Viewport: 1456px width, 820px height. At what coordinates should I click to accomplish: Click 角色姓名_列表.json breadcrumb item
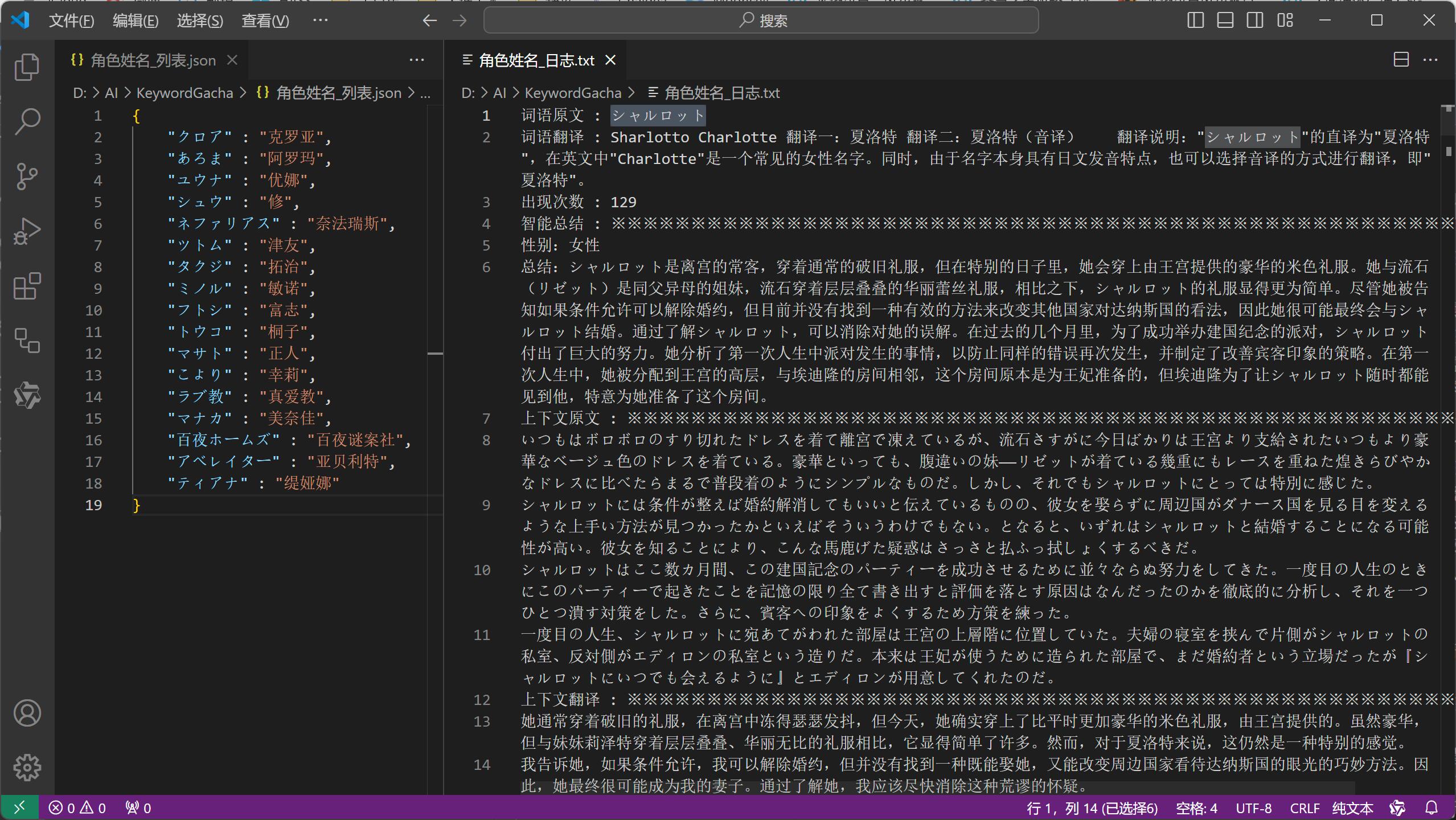point(329,93)
